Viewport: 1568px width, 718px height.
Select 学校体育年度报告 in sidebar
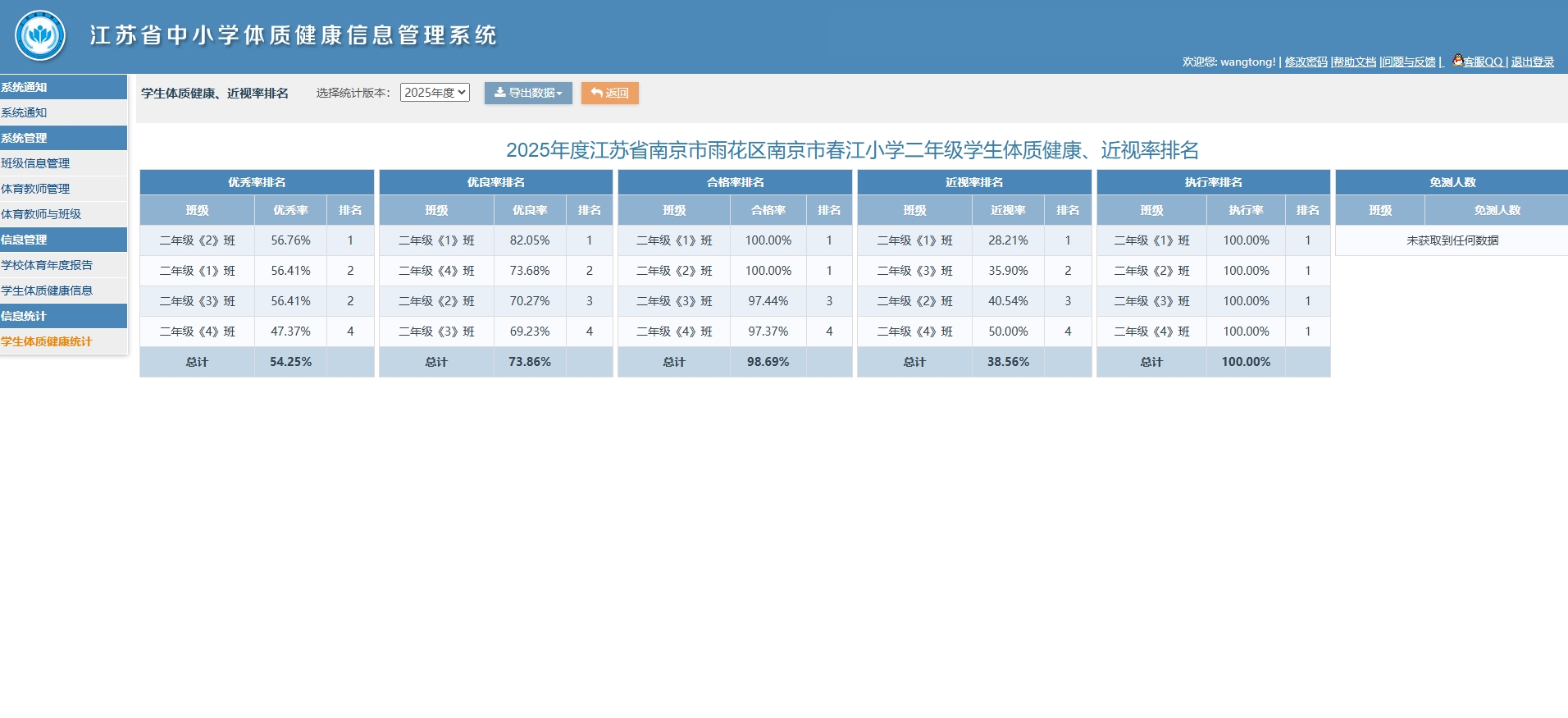click(47, 265)
